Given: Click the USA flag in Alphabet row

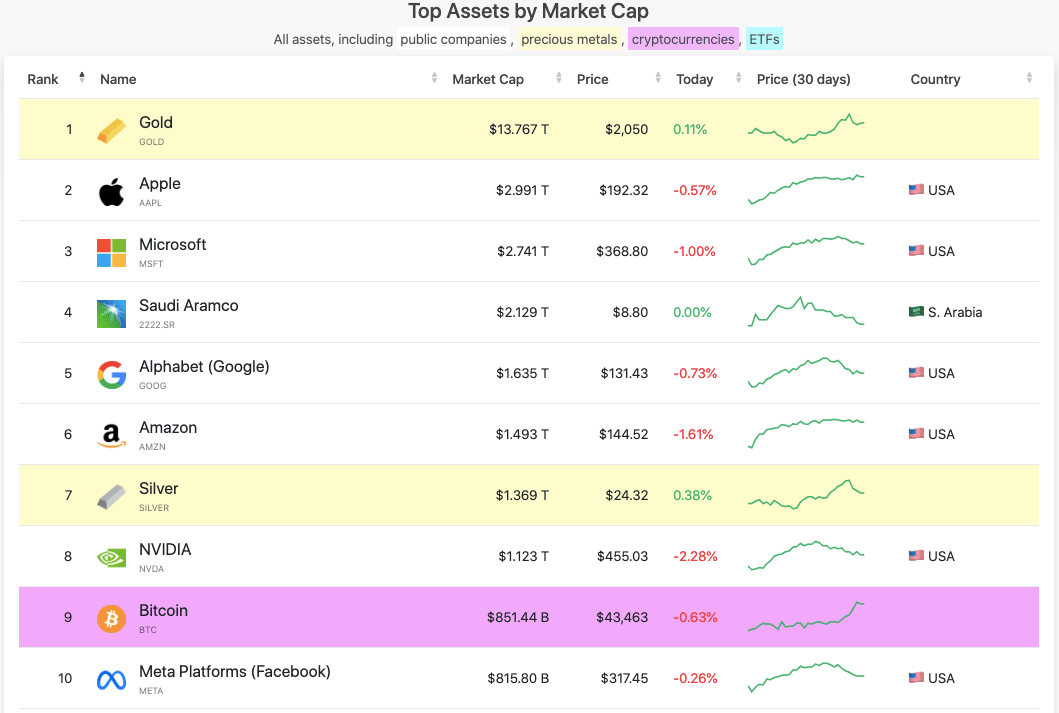Looking at the screenshot, I should (x=916, y=372).
